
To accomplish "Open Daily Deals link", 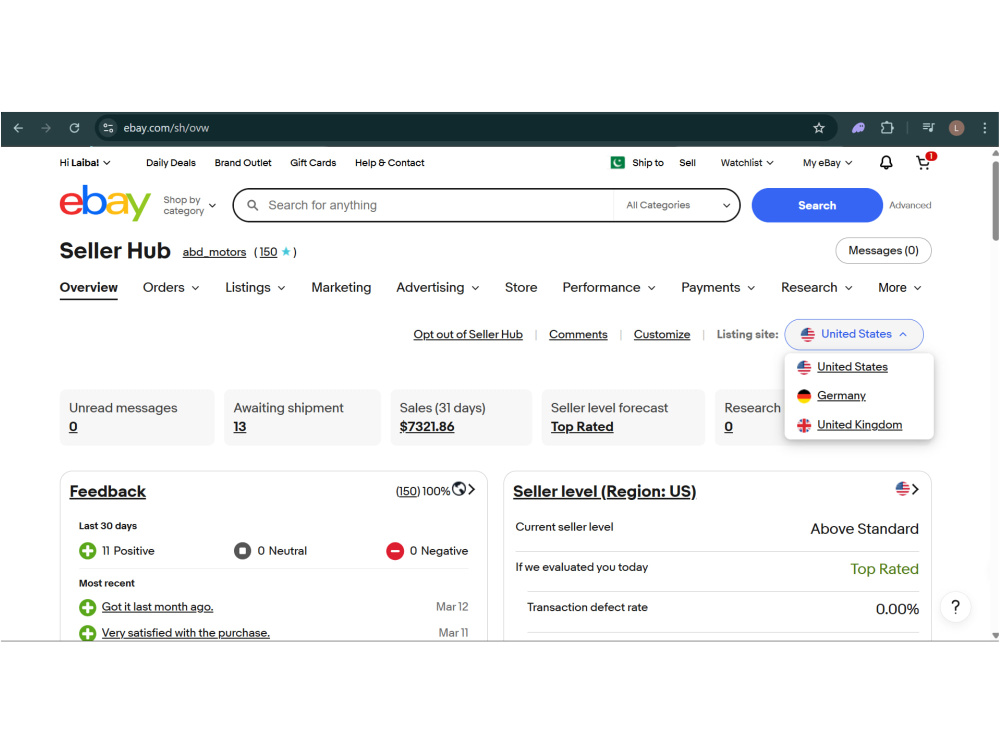I will coord(171,163).
